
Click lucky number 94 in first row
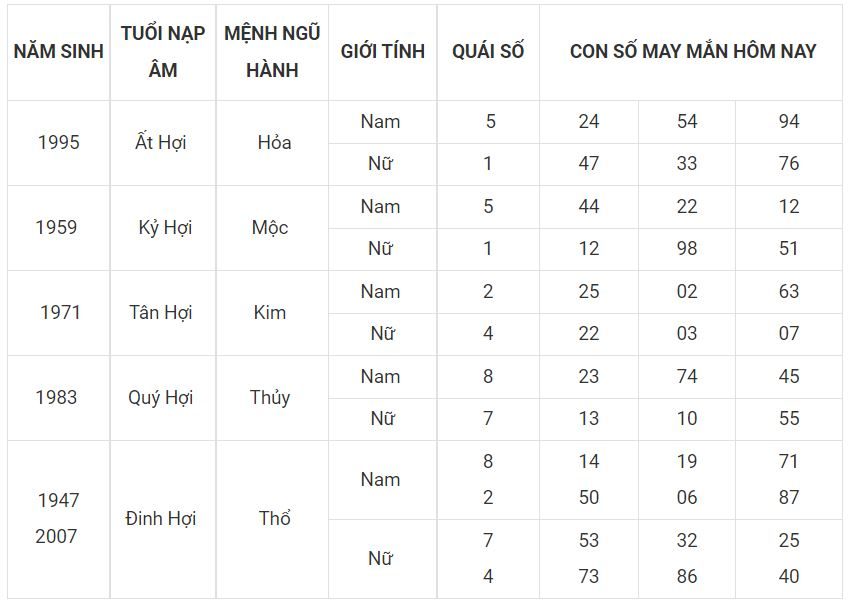788,122
